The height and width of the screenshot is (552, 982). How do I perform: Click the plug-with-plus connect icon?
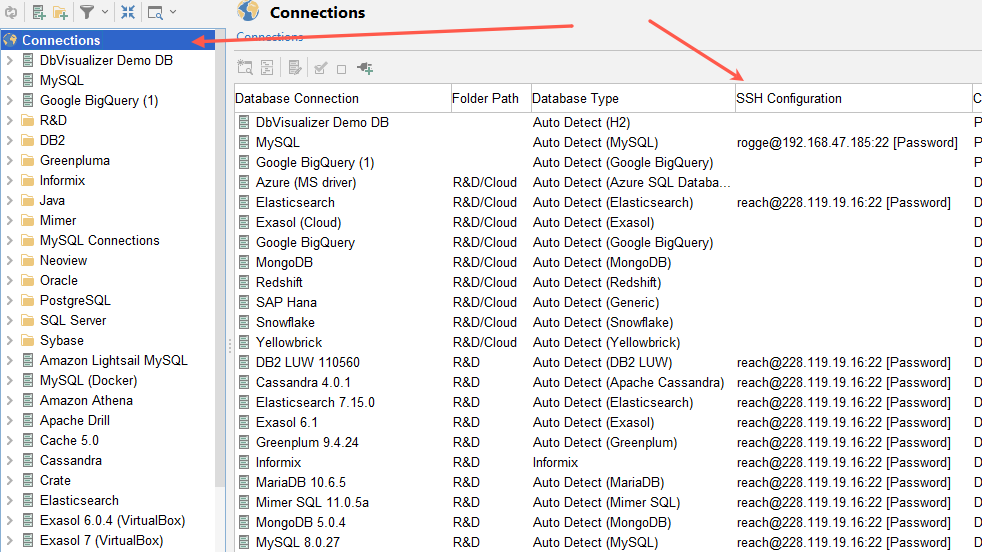[x=365, y=68]
